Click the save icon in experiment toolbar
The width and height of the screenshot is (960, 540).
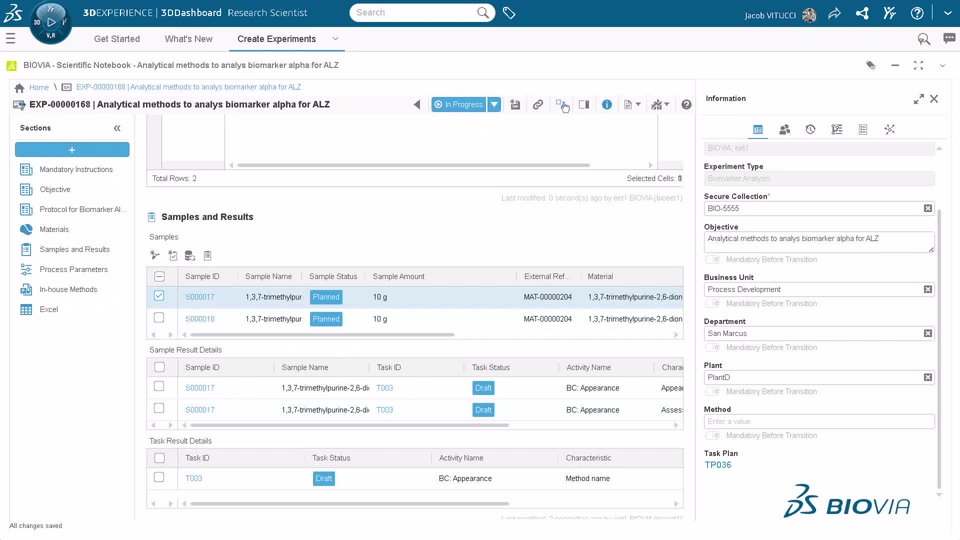515,105
